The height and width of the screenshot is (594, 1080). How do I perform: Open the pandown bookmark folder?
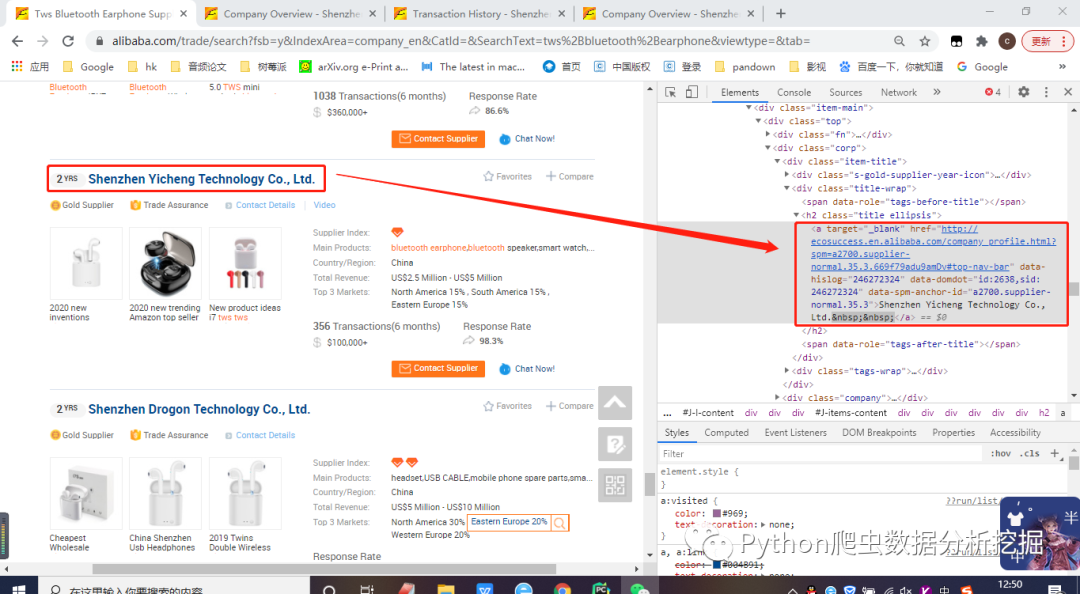coord(745,67)
